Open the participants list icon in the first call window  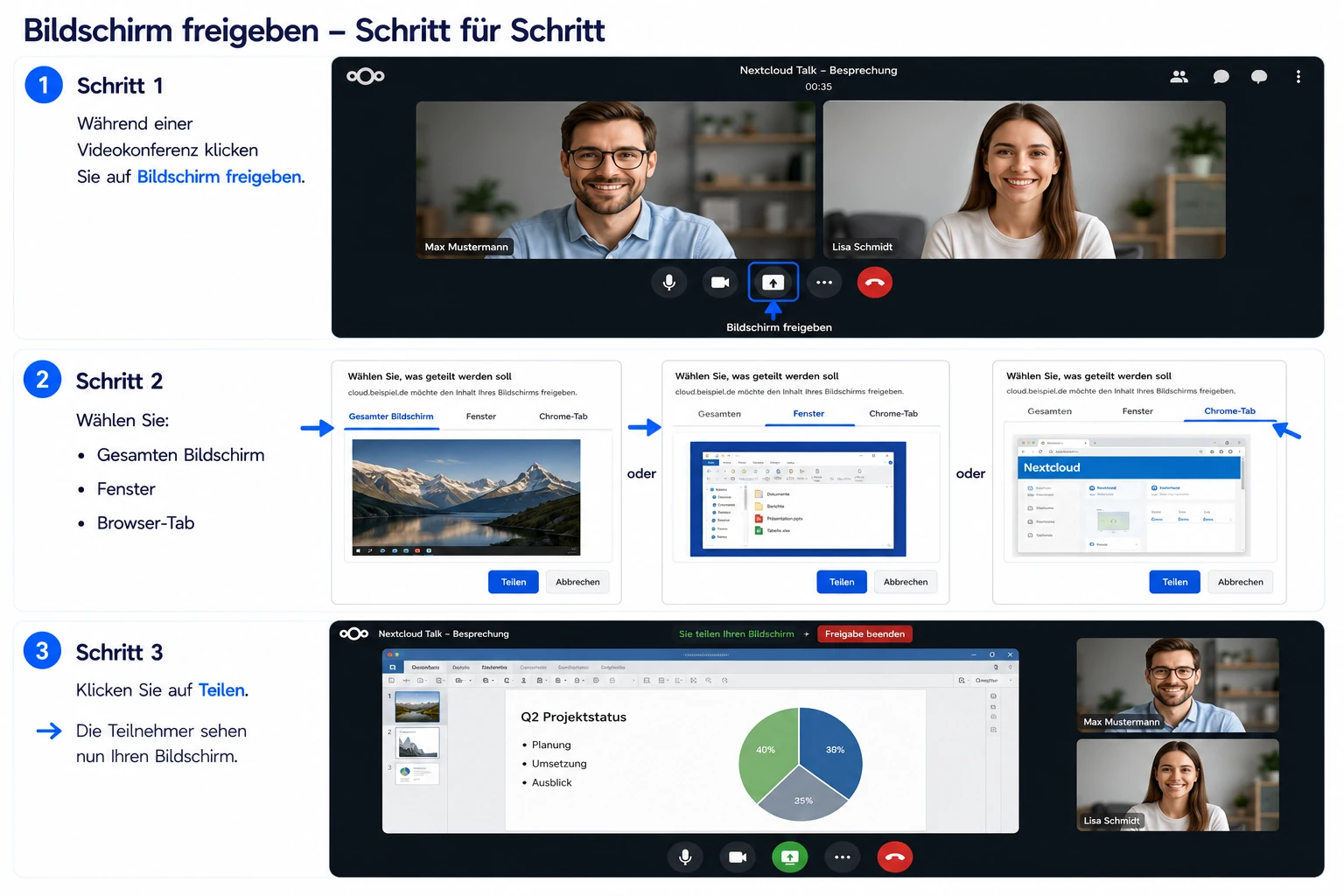tap(1179, 77)
